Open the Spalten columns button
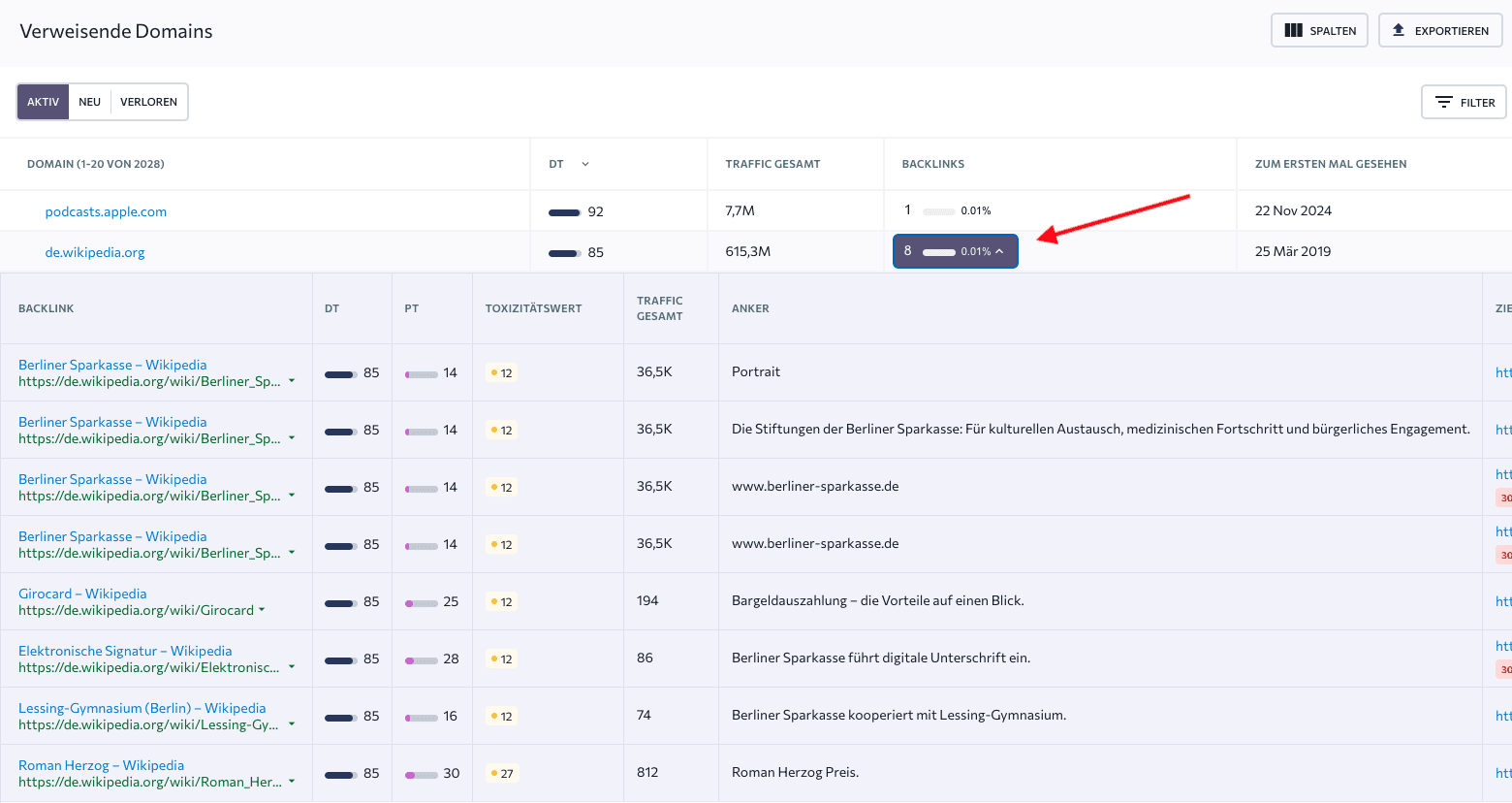This screenshot has width=1512, height=803. 1319,30
